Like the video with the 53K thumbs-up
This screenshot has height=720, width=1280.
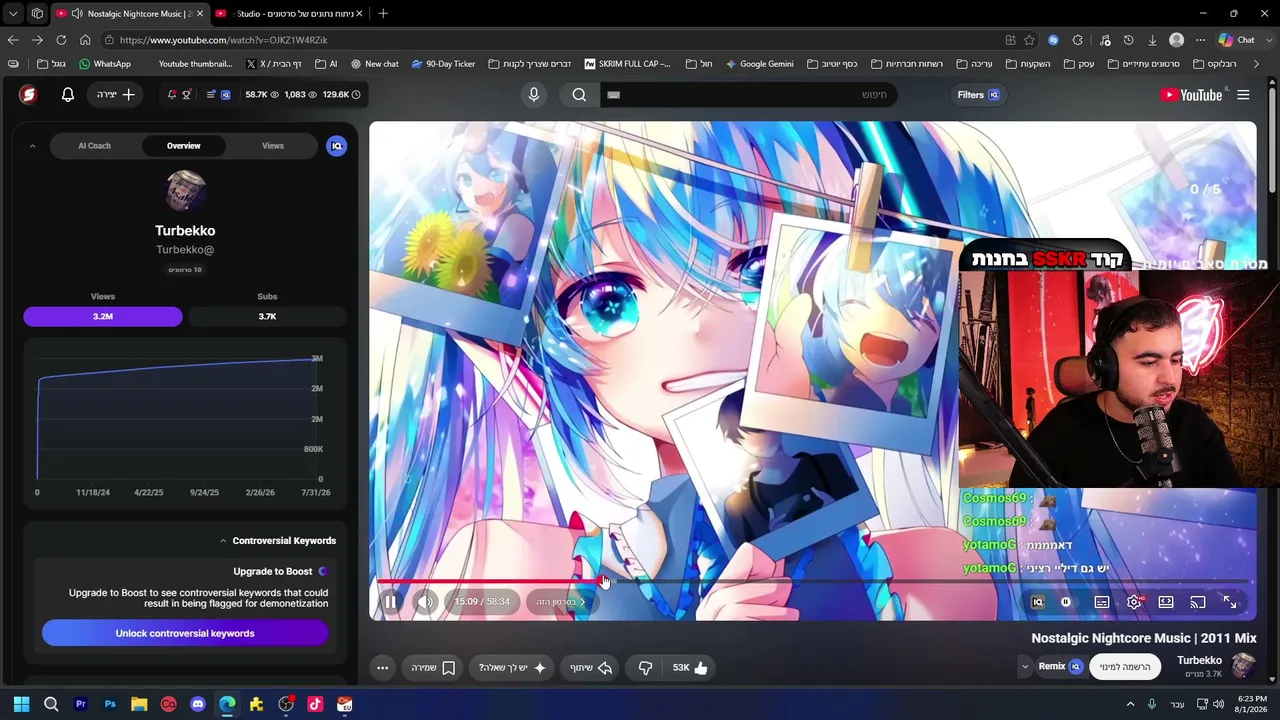[690, 668]
